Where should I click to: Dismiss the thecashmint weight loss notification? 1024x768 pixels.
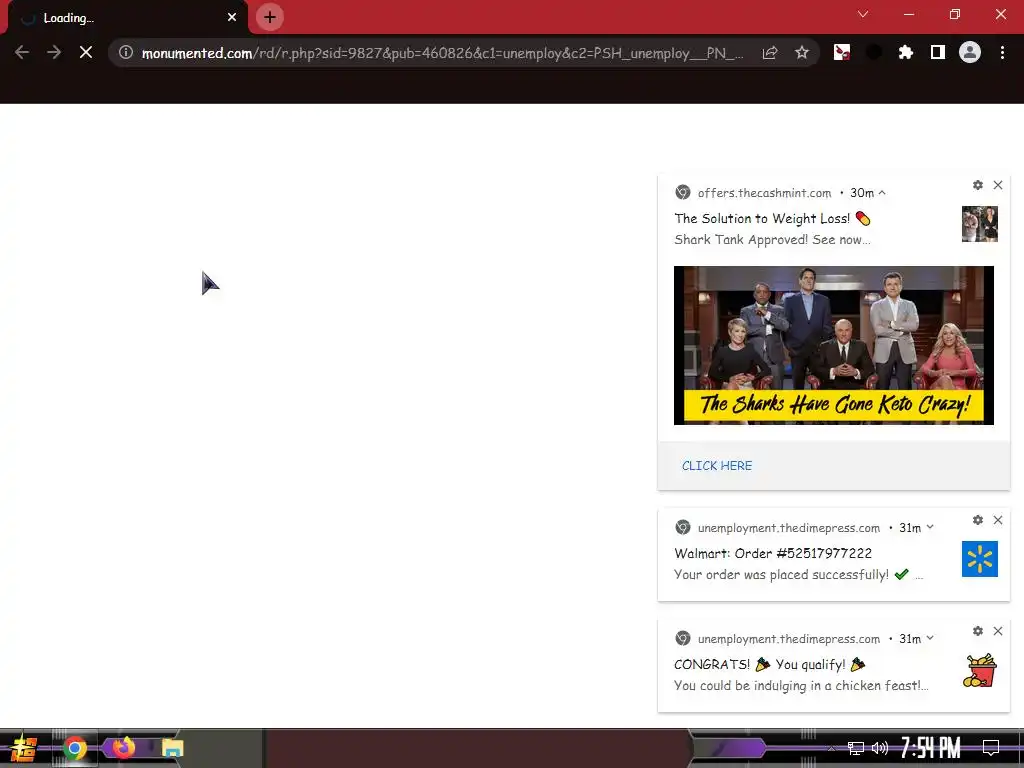point(998,185)
